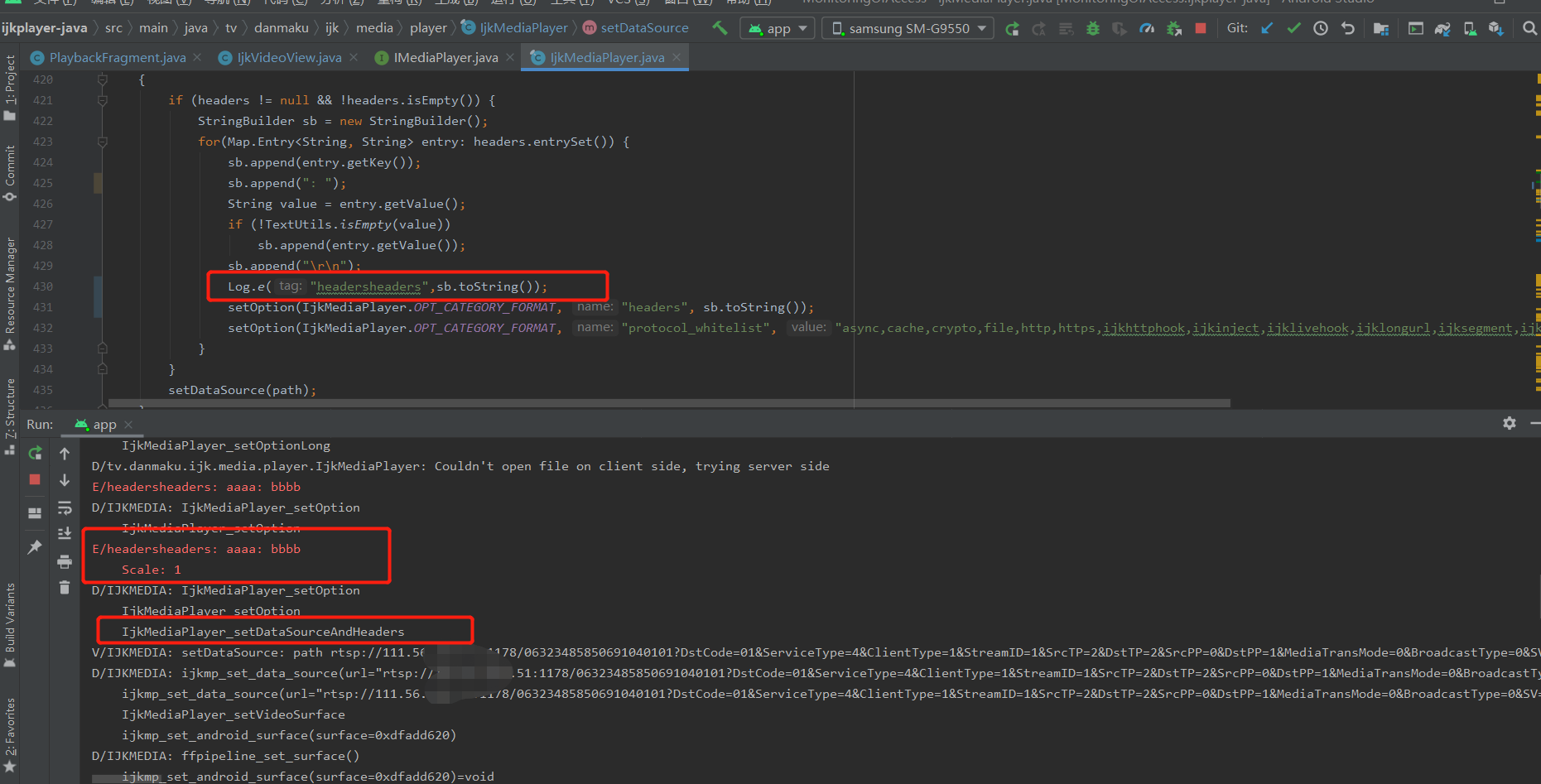This screenshot has height=784, width=1541.
Task: Click the fold end marker at line 434
Action: (103, 369)
